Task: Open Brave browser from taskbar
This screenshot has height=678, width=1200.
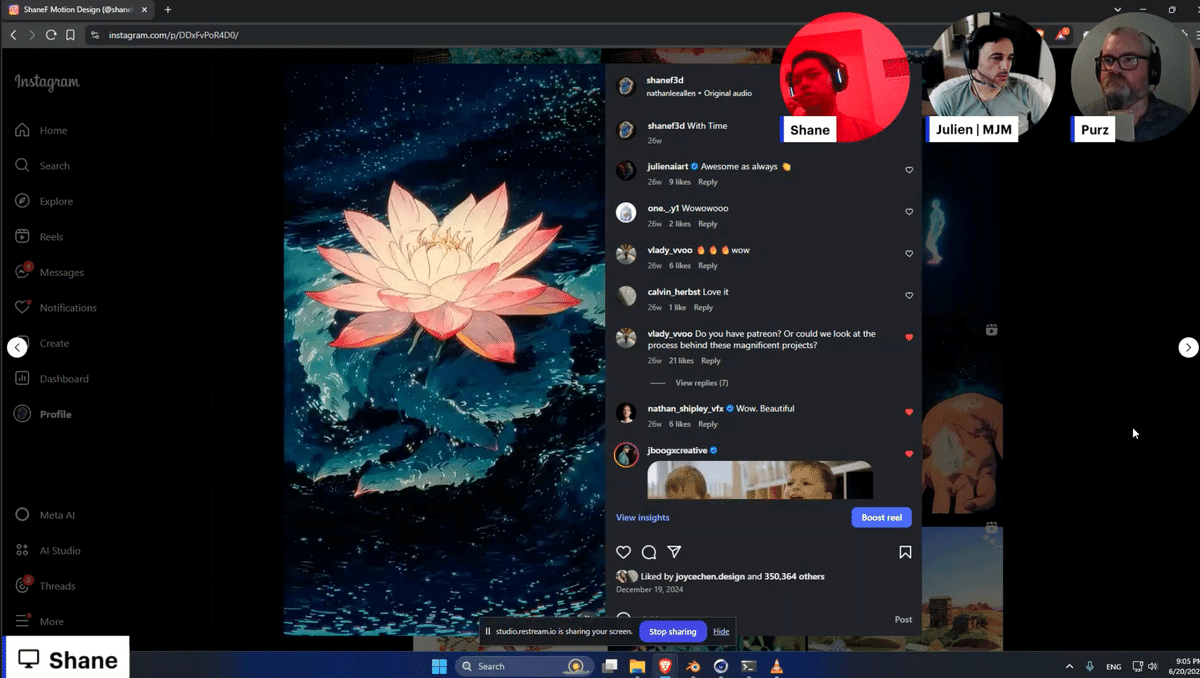Action: click(x=665, y=666)
